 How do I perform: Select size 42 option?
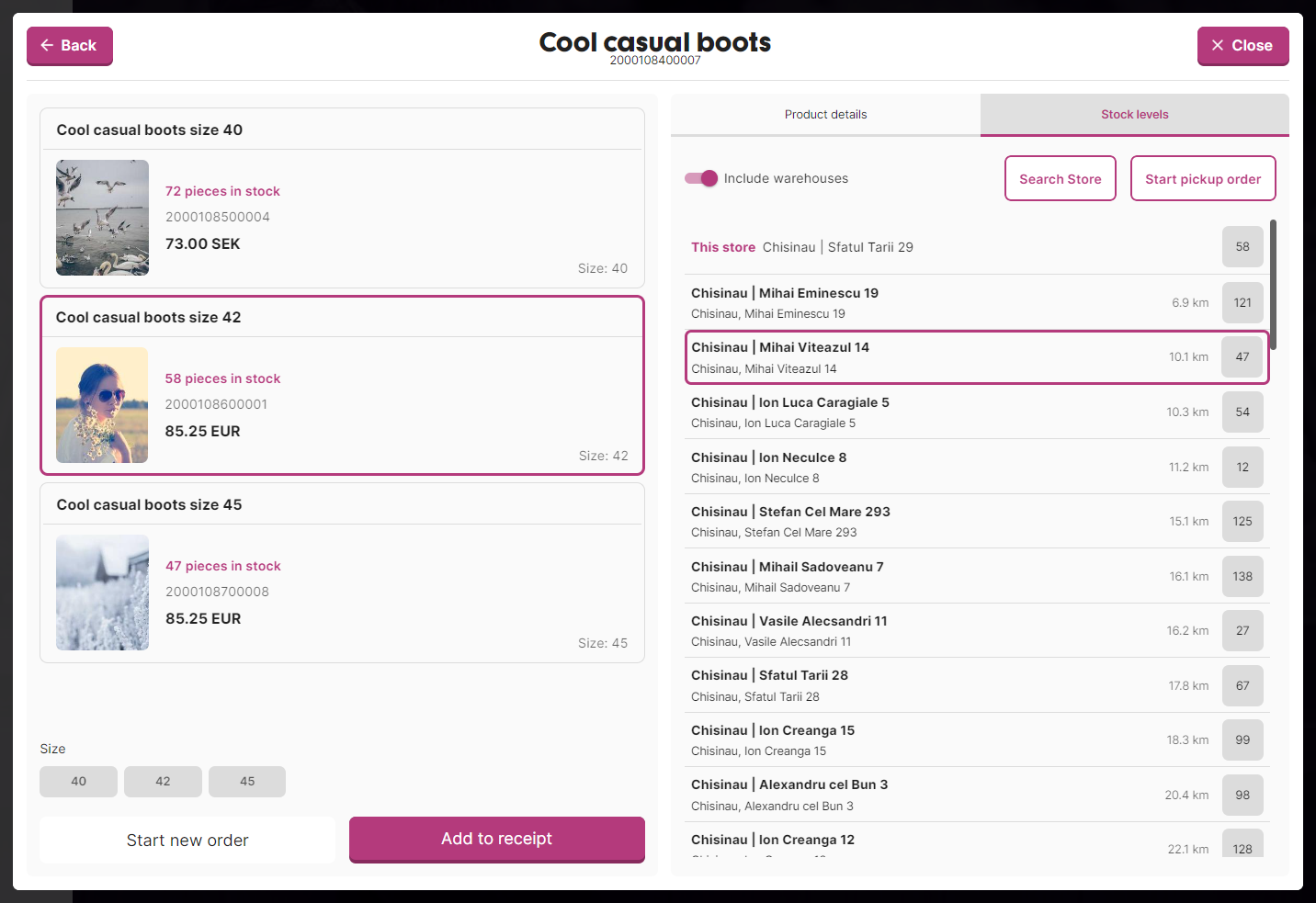tap(163, 781)
